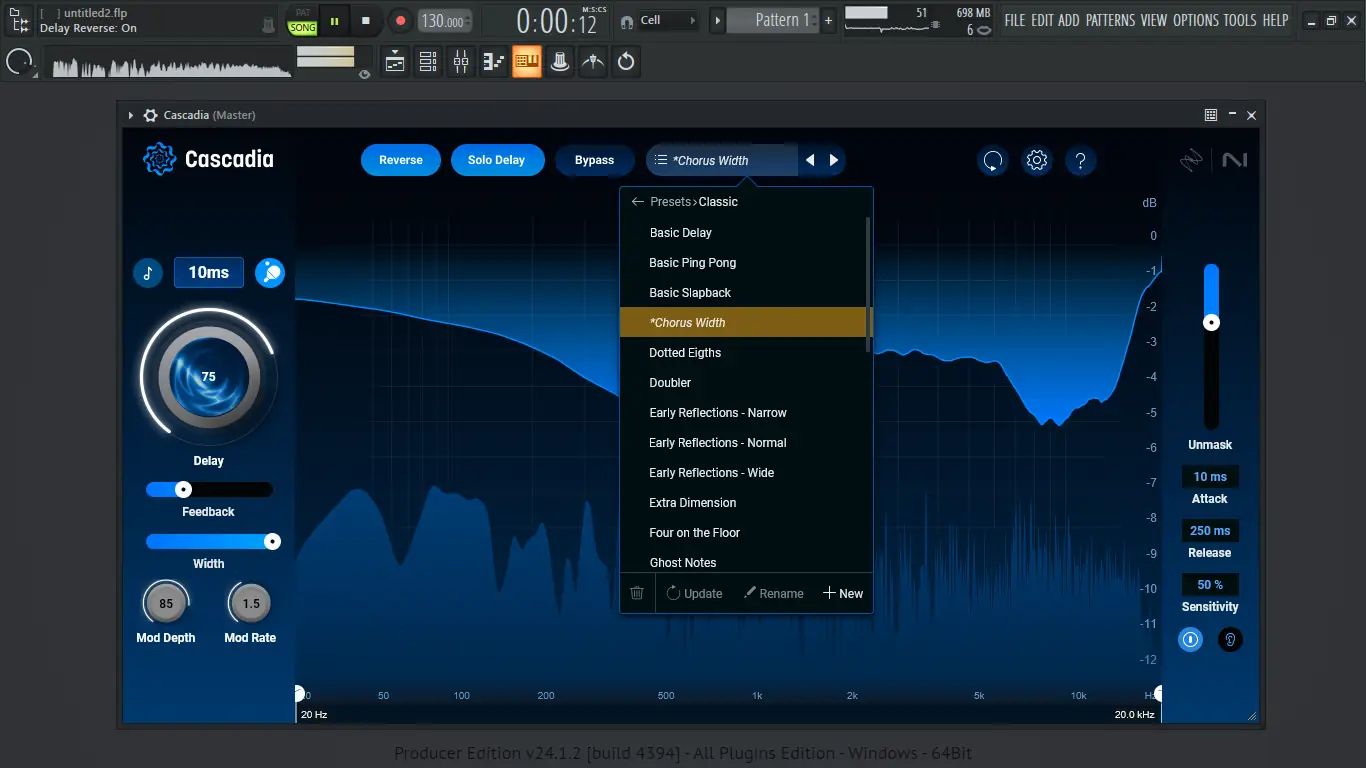Click the highlighted orange browser/keyboard toolbar icon
The height and width of the screenshot is (768, 1366).
point(527,62)
